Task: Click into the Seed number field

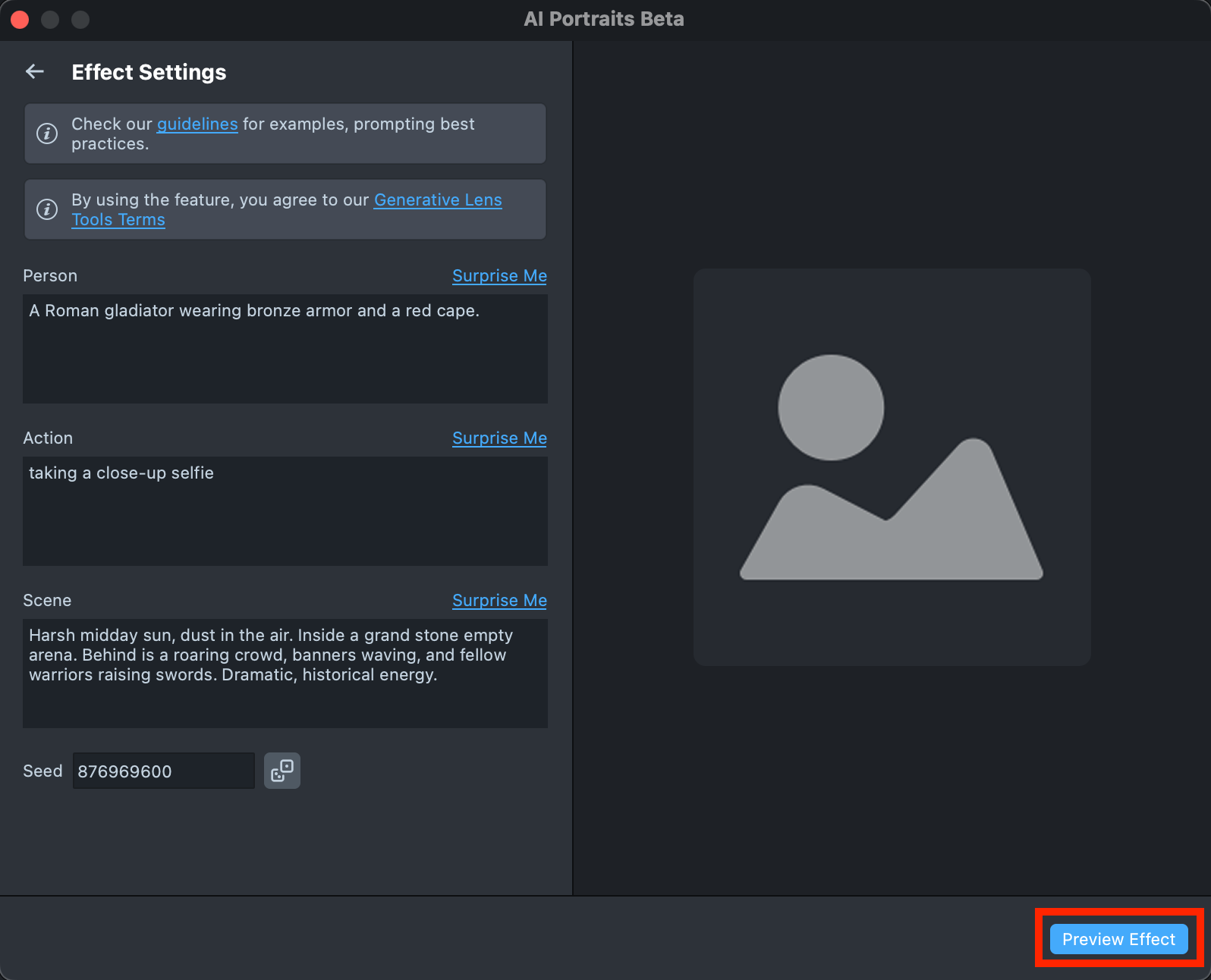Action: (163, 771)
